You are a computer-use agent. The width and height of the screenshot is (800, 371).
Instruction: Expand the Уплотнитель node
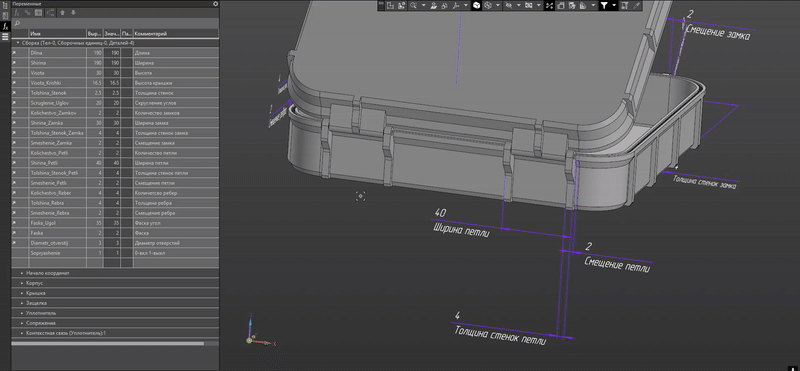[22, 313]
